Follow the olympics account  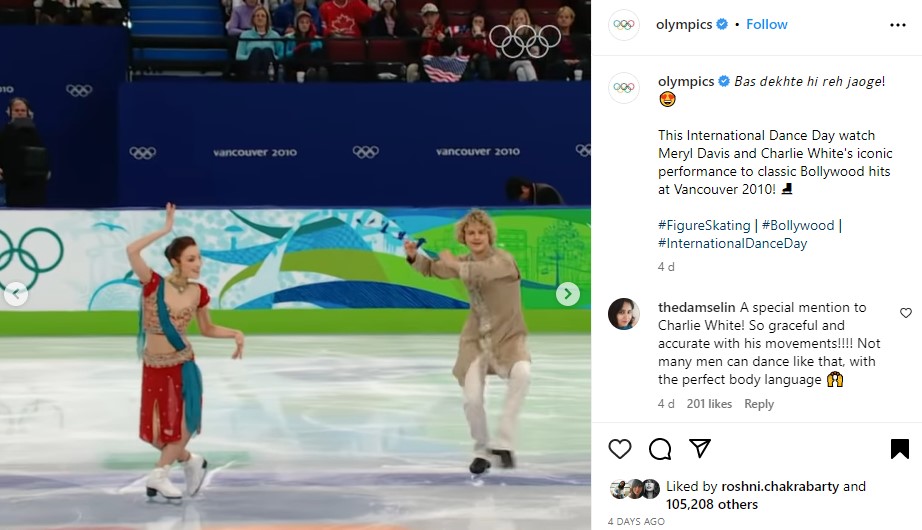tap(767, 24)
